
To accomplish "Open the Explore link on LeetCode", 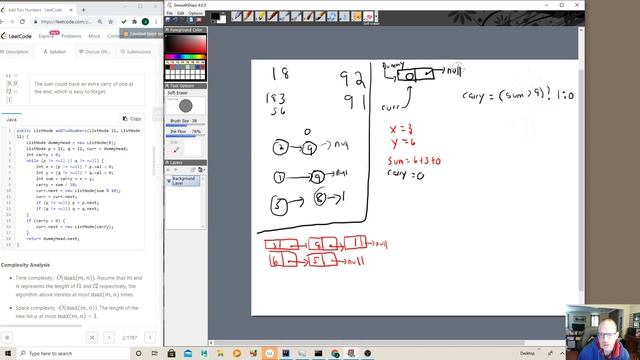I will click(x=46, y=36).
